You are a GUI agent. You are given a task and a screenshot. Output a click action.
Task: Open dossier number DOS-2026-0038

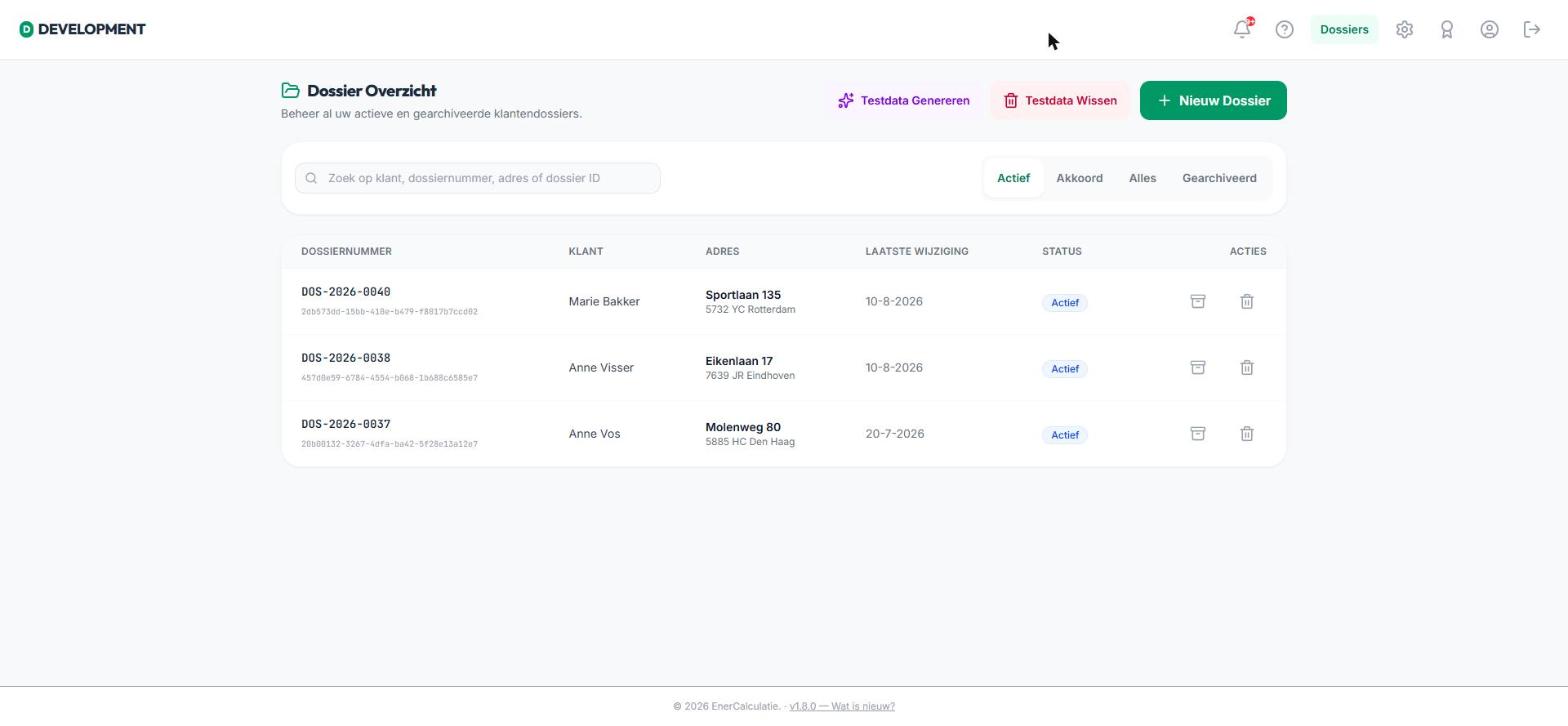point(346,358)
